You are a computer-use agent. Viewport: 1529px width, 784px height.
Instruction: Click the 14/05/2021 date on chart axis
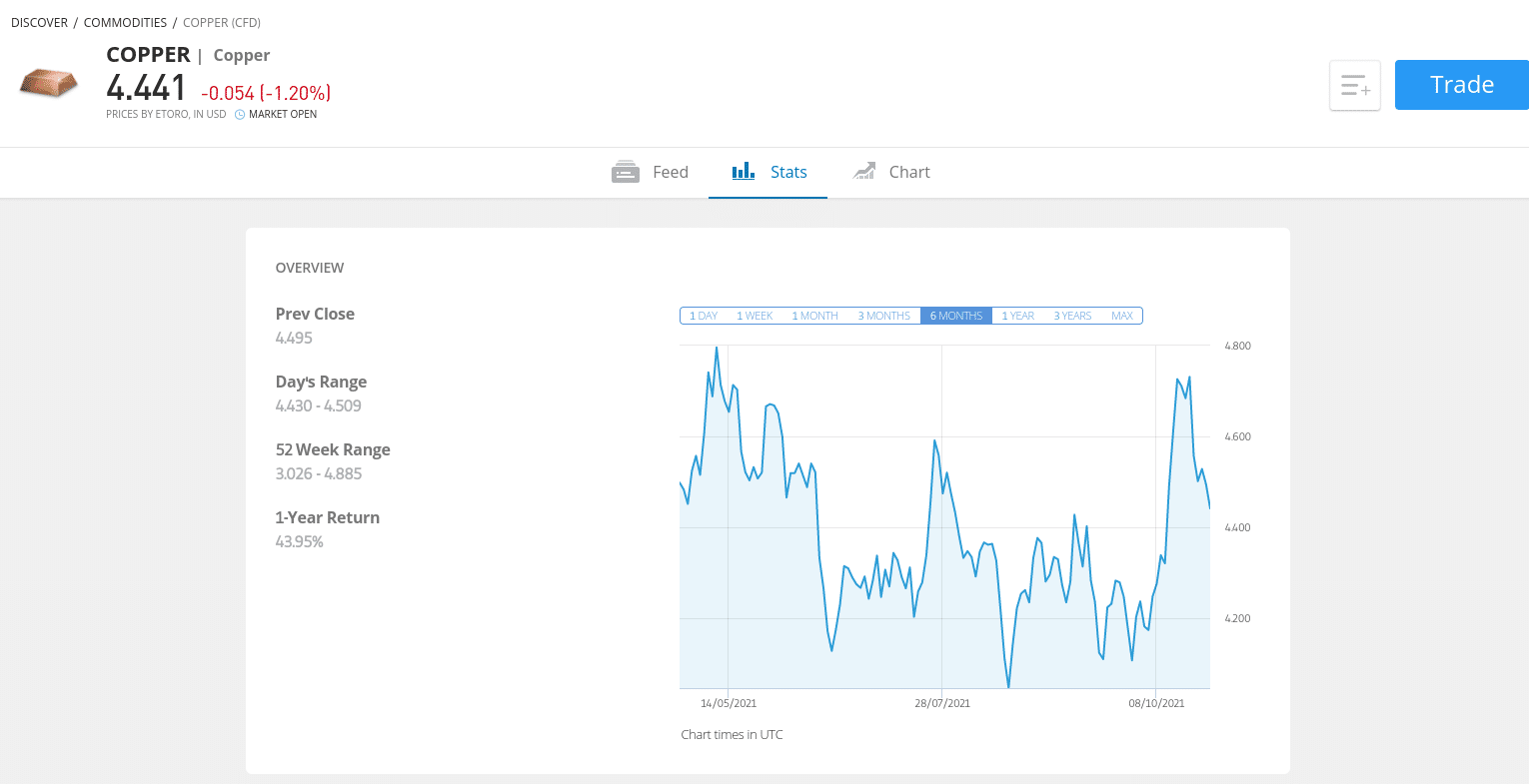[729, 703]
